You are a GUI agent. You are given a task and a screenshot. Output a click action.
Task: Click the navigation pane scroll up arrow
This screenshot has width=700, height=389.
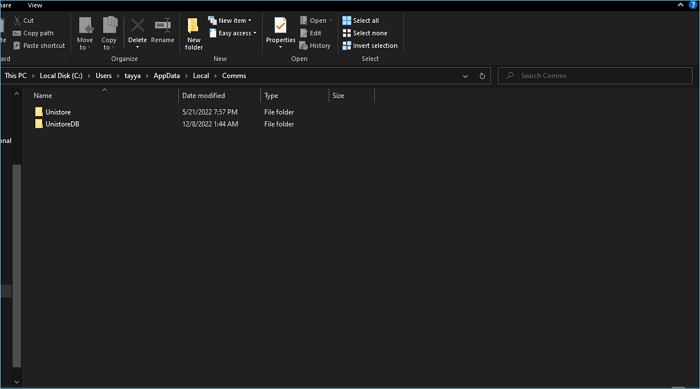pyautogui.click(x=17, y=94)
